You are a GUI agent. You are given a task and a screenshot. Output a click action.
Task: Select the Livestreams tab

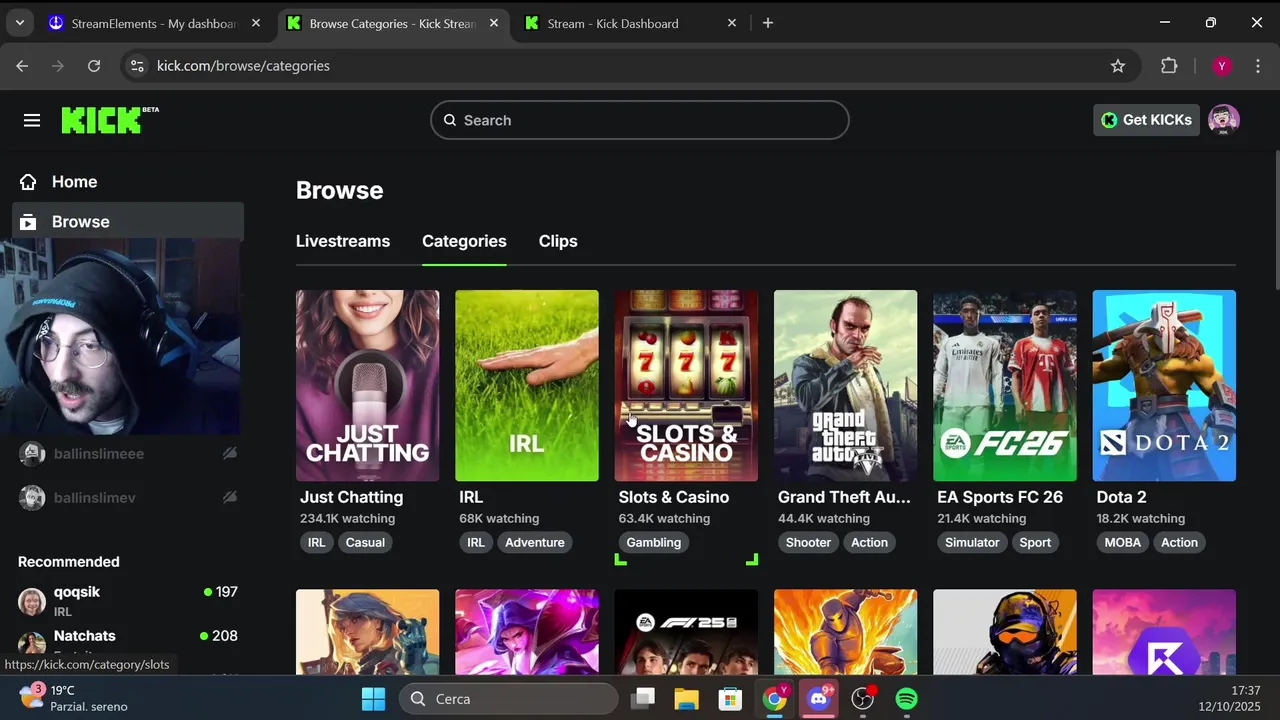point(343,241)
